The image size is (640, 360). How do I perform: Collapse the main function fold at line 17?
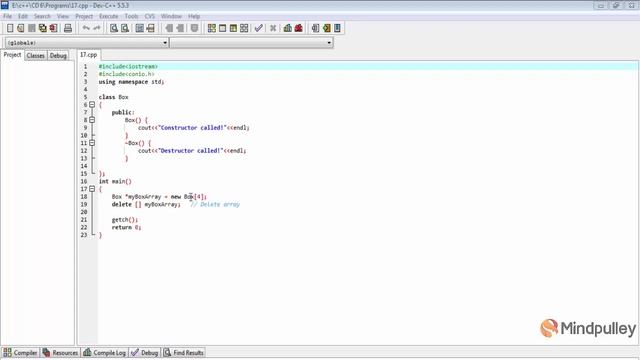click(x=92, y=189)
